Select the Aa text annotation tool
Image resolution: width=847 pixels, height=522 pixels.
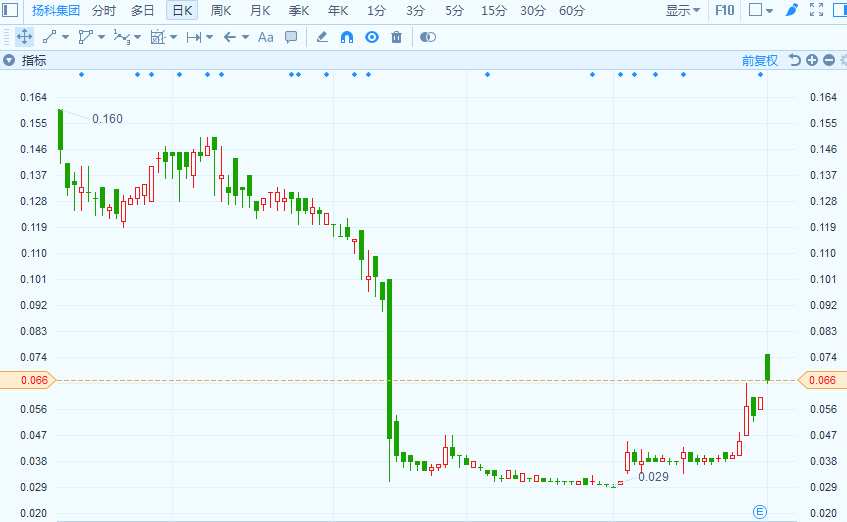(265, 37)
